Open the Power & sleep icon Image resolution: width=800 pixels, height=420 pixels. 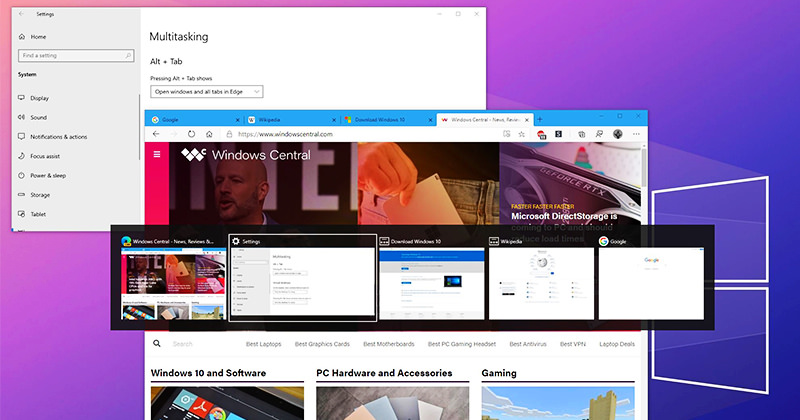tap(21, 175)
